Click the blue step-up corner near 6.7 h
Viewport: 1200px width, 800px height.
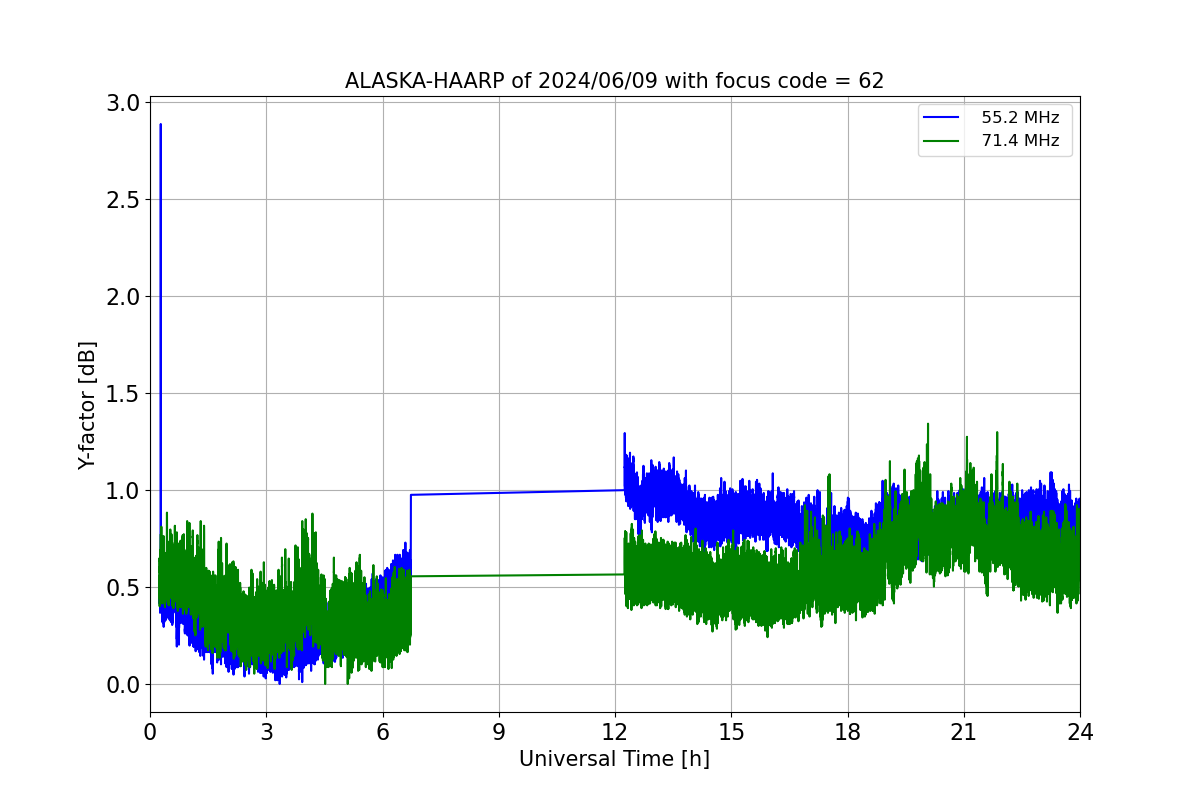(411, 495)
